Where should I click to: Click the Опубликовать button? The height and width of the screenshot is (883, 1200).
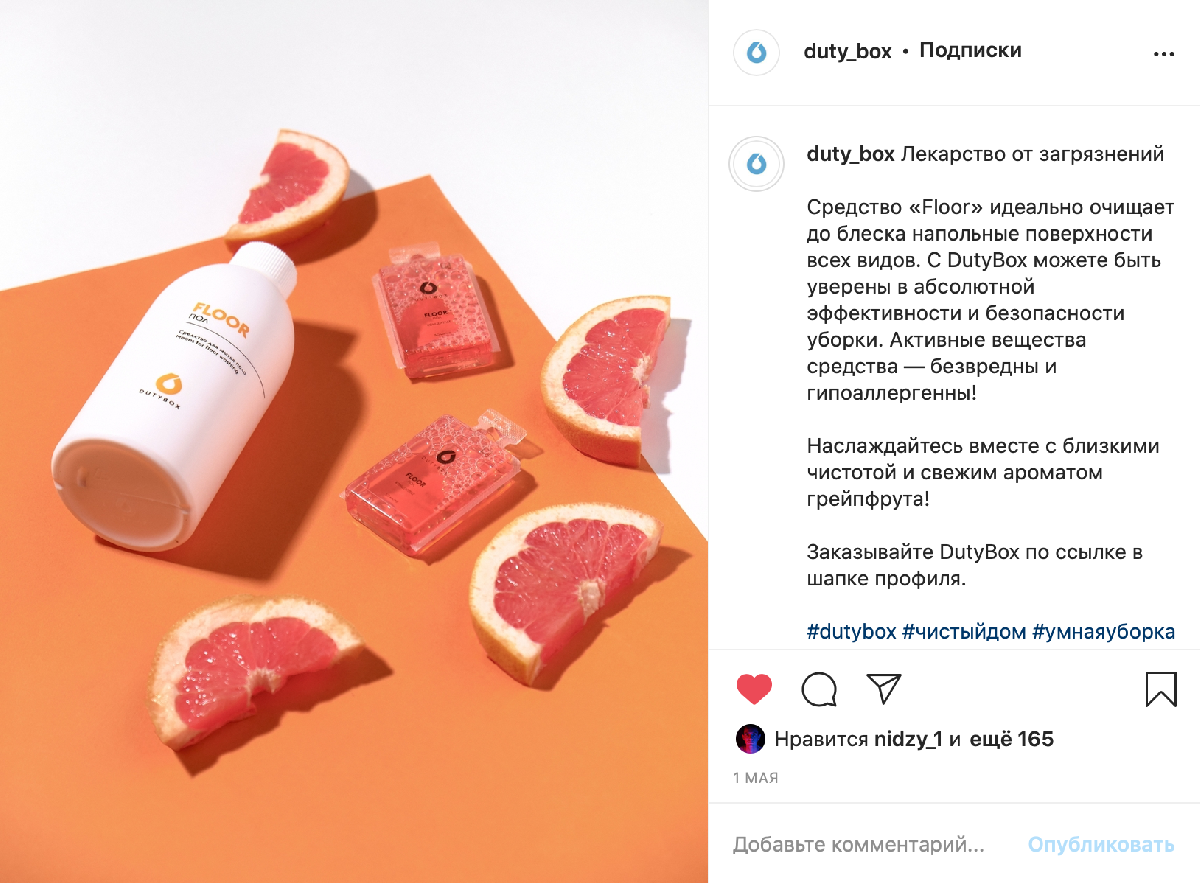(x=1101, y=845)
